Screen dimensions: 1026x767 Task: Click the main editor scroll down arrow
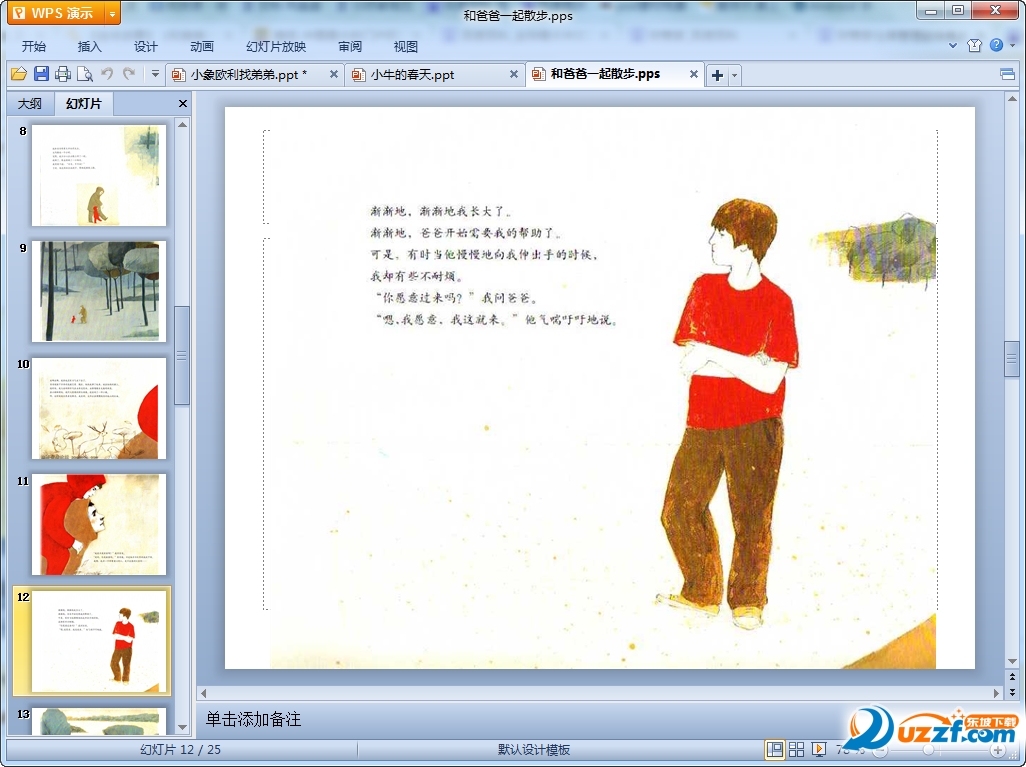click(1012, 661)
